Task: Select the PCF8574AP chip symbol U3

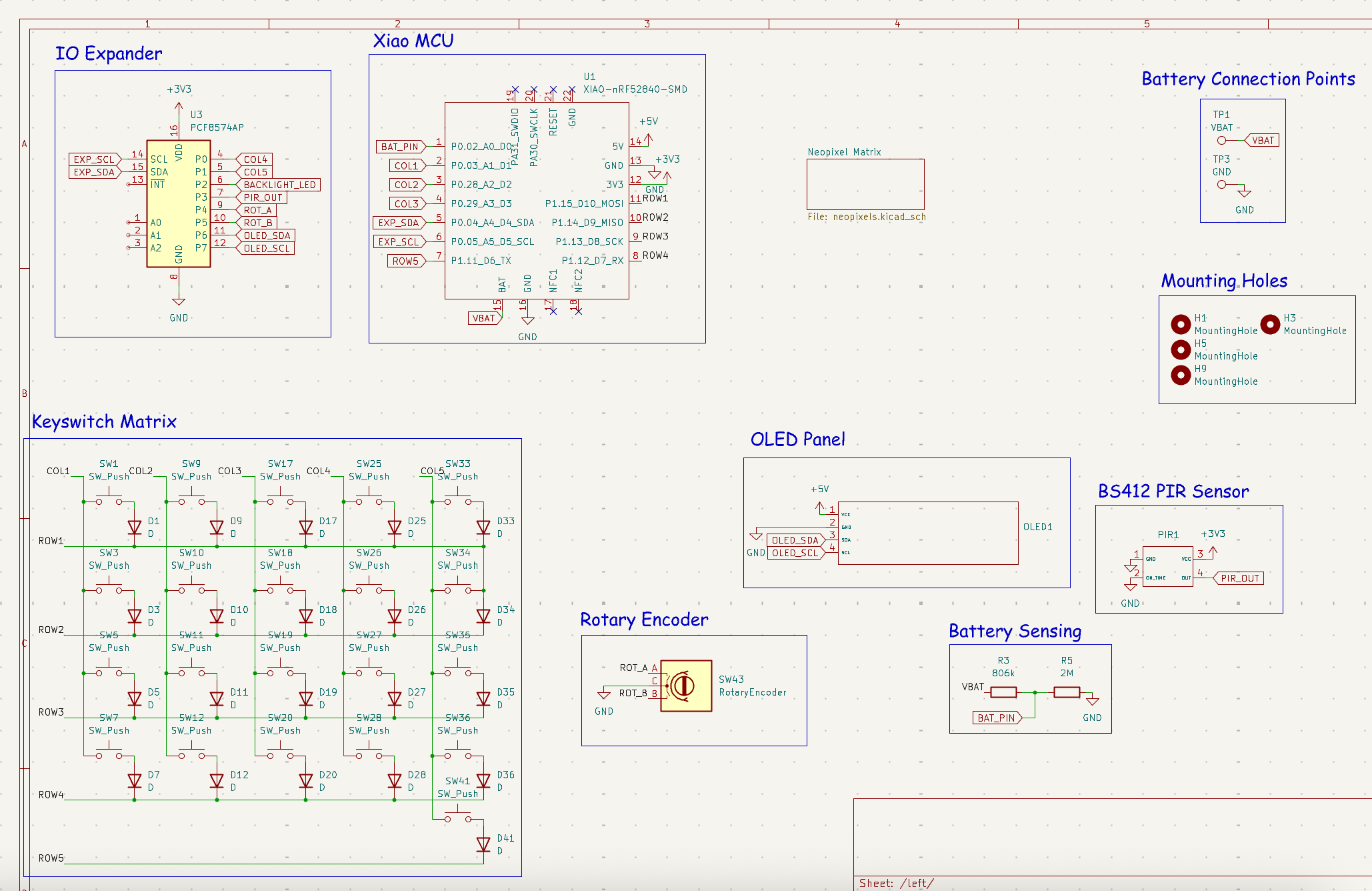Action: 179,203
